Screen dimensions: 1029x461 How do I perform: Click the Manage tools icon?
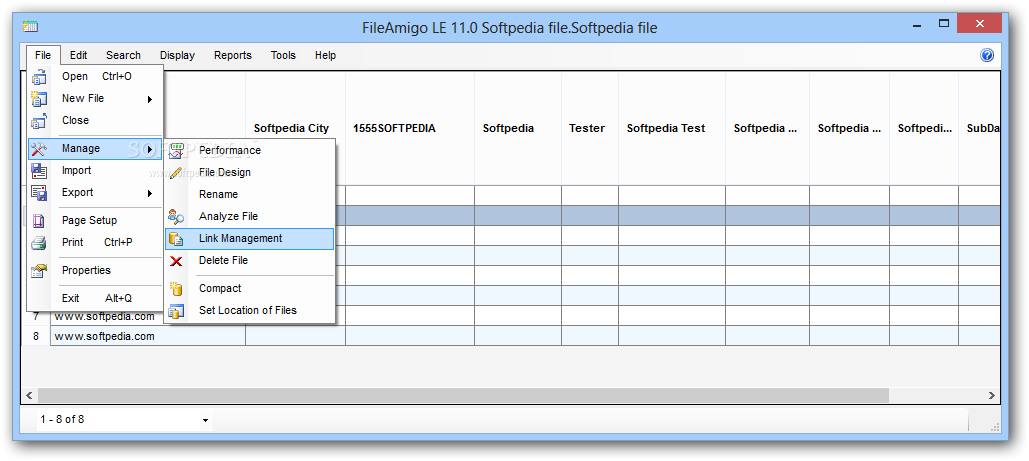click(x=39, y=149)
